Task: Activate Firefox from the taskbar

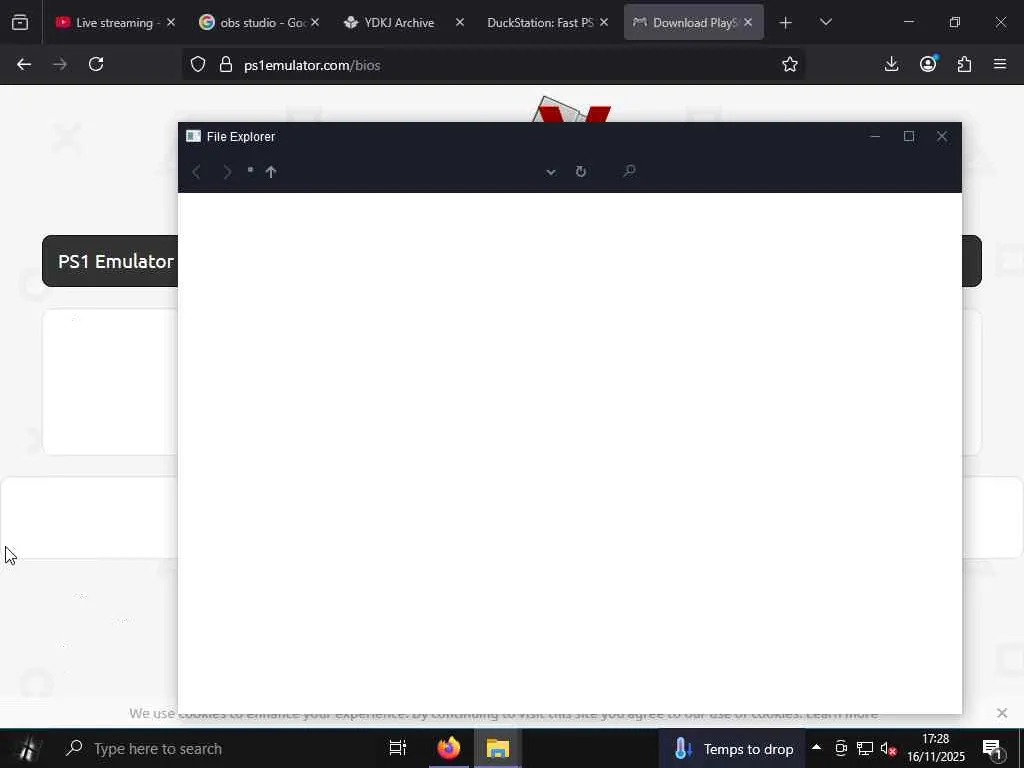Action: pyautogui.click(x=449, y=748)
